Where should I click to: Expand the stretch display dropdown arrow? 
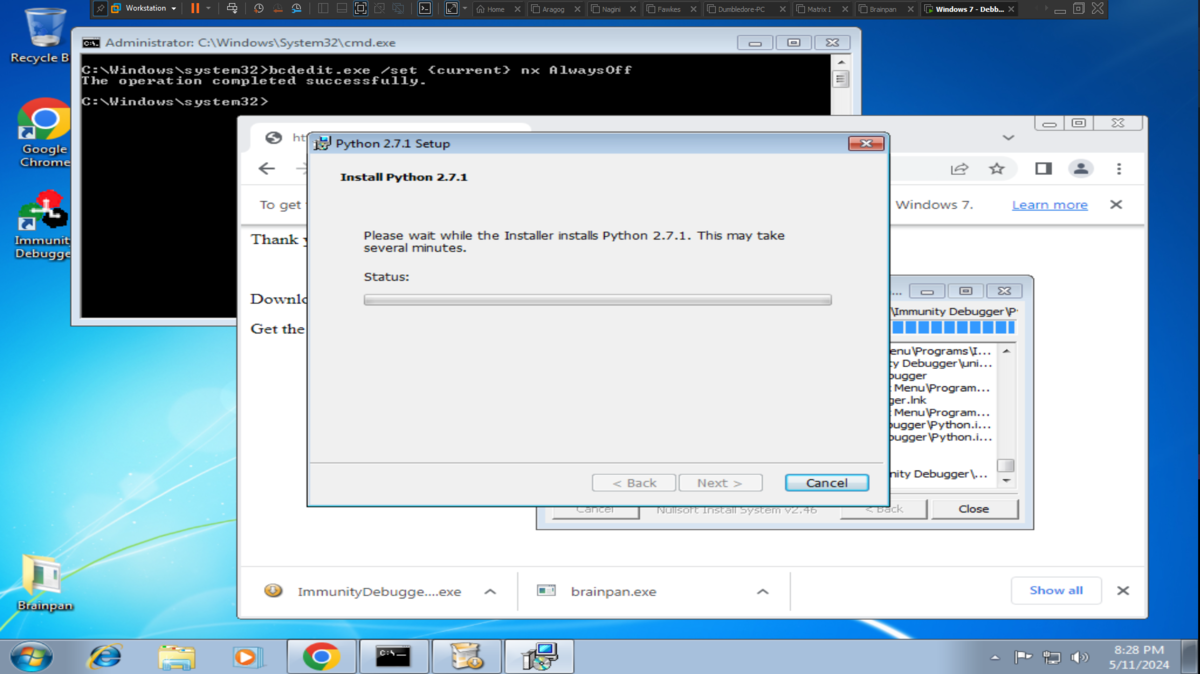465,8
